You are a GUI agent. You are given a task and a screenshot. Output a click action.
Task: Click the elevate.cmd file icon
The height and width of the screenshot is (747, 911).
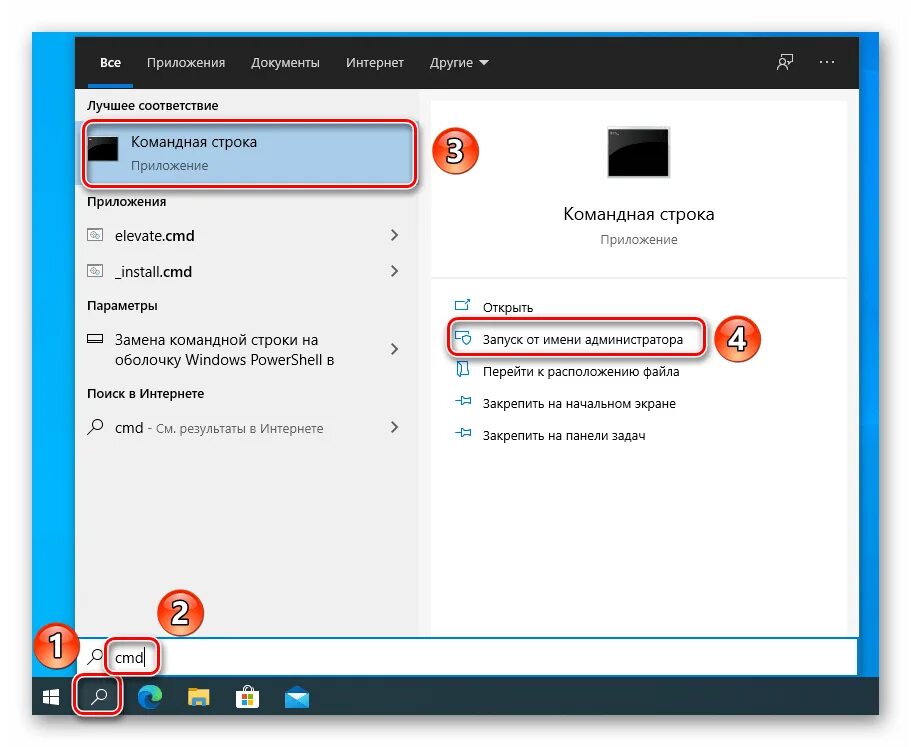95,235
